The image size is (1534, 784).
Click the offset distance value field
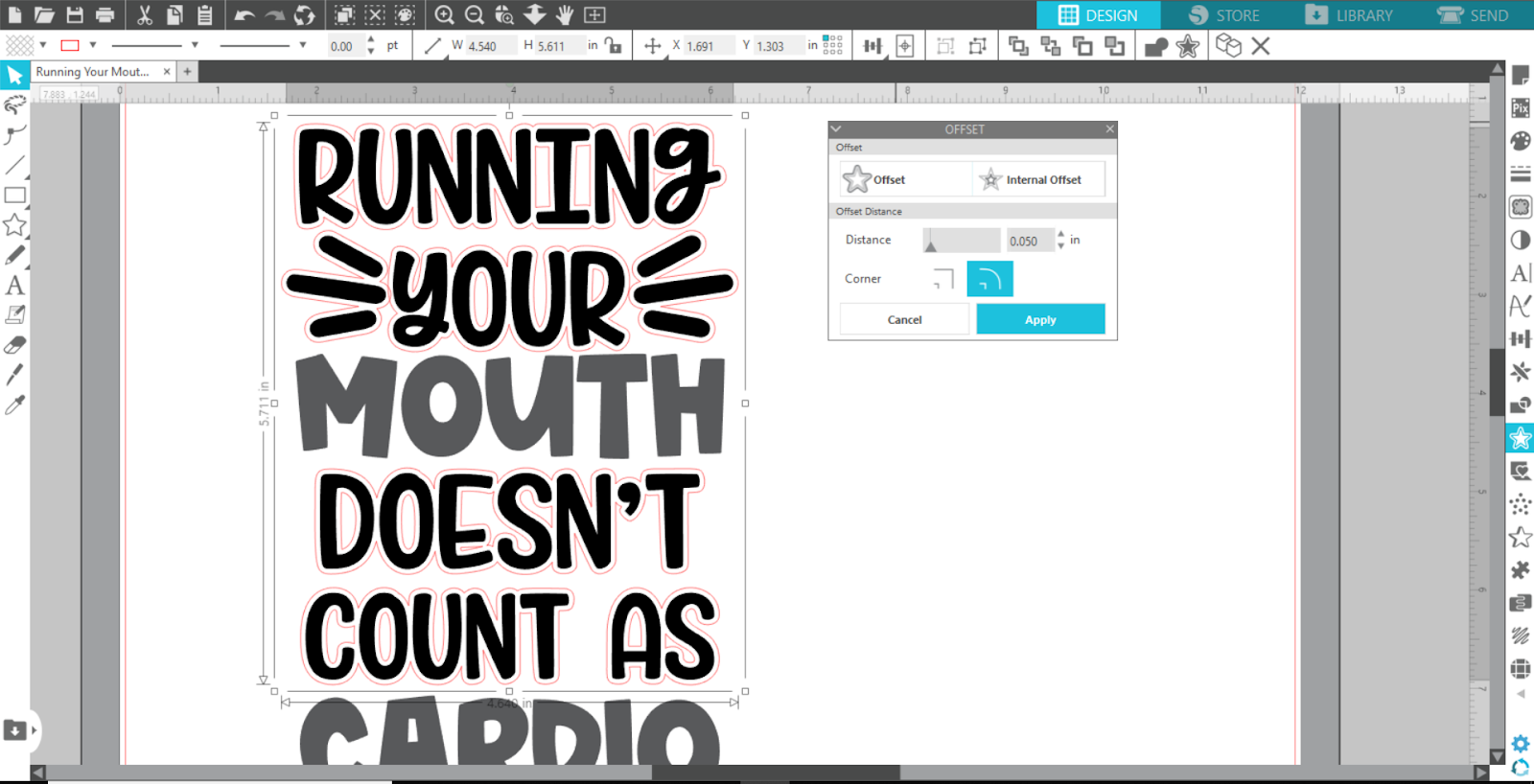1030,241
